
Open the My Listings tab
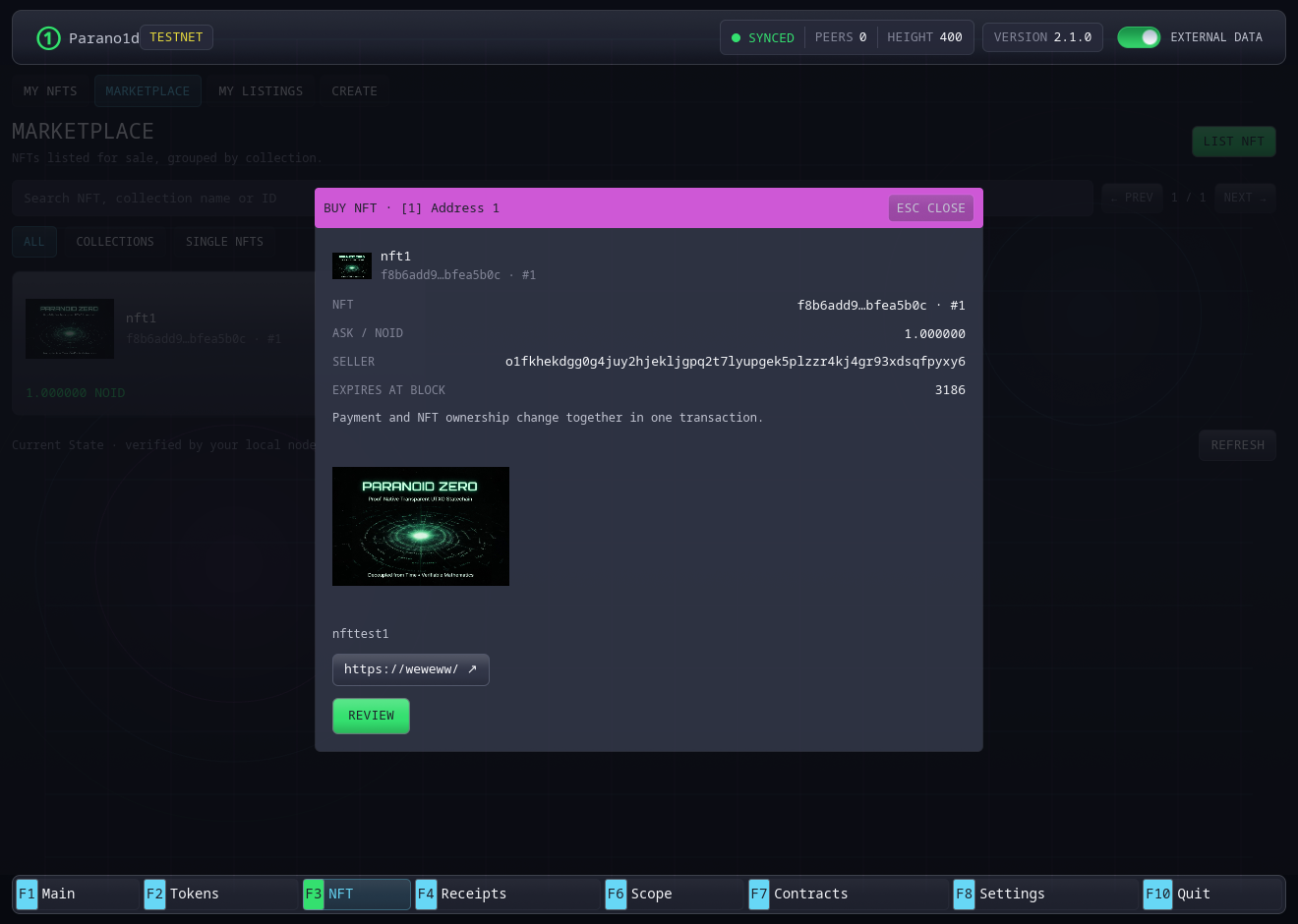[x=261, y=91]
